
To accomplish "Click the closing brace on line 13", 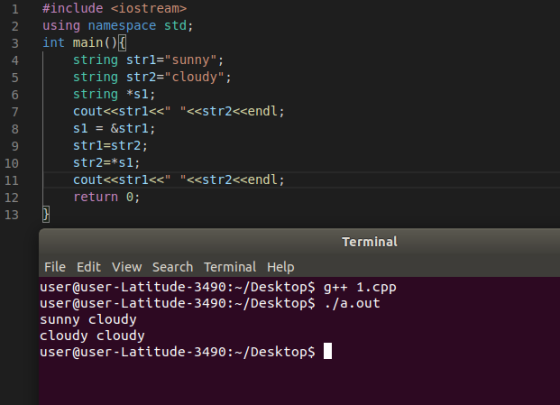I will point(46,214).
